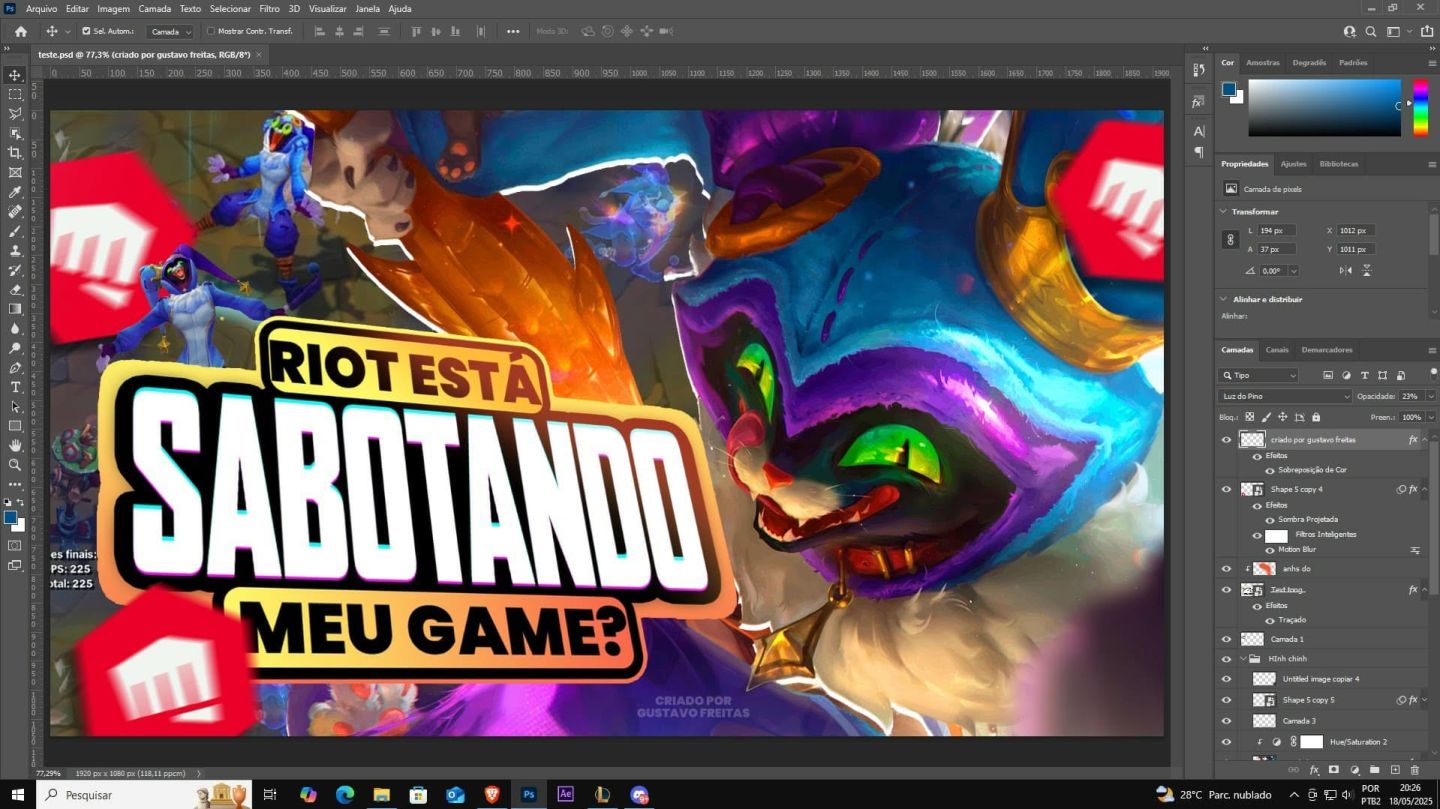The height and width of the screenshot is (809, 1440).
Task: Switch to the Amostras tab
Action: point(1263,62)
